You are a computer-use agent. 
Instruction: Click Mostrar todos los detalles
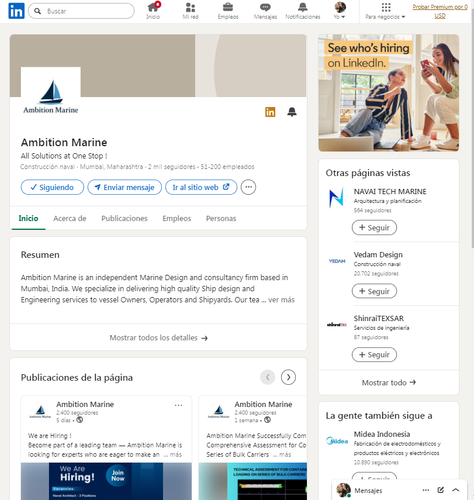[158, 338]
